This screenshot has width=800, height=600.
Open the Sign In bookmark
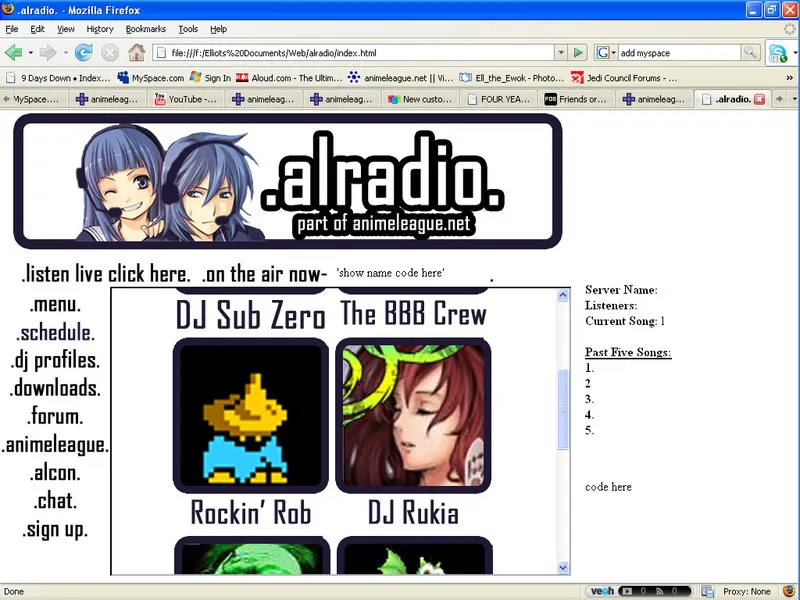click(x=210, y=78)
